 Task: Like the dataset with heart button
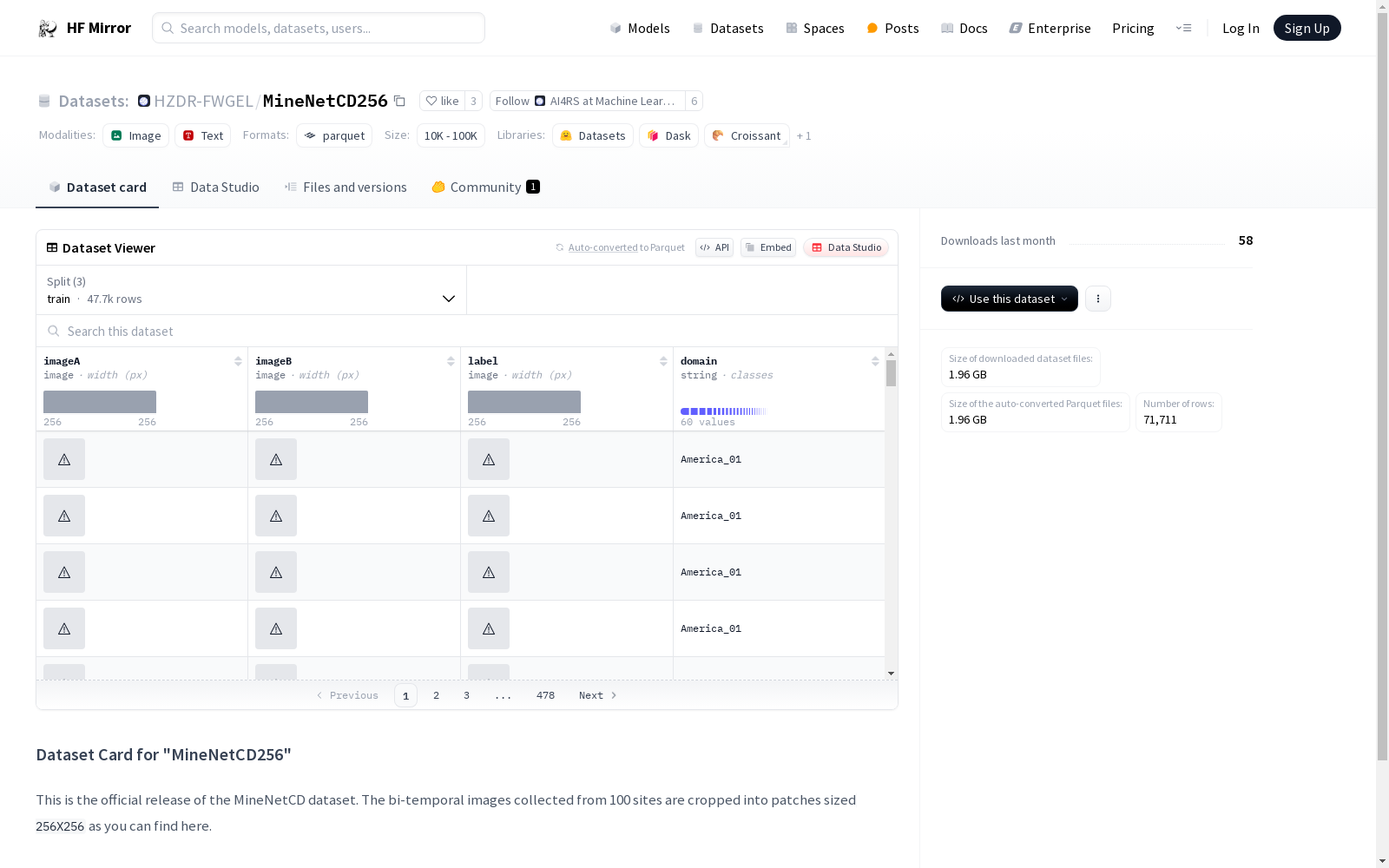(442, 101)
